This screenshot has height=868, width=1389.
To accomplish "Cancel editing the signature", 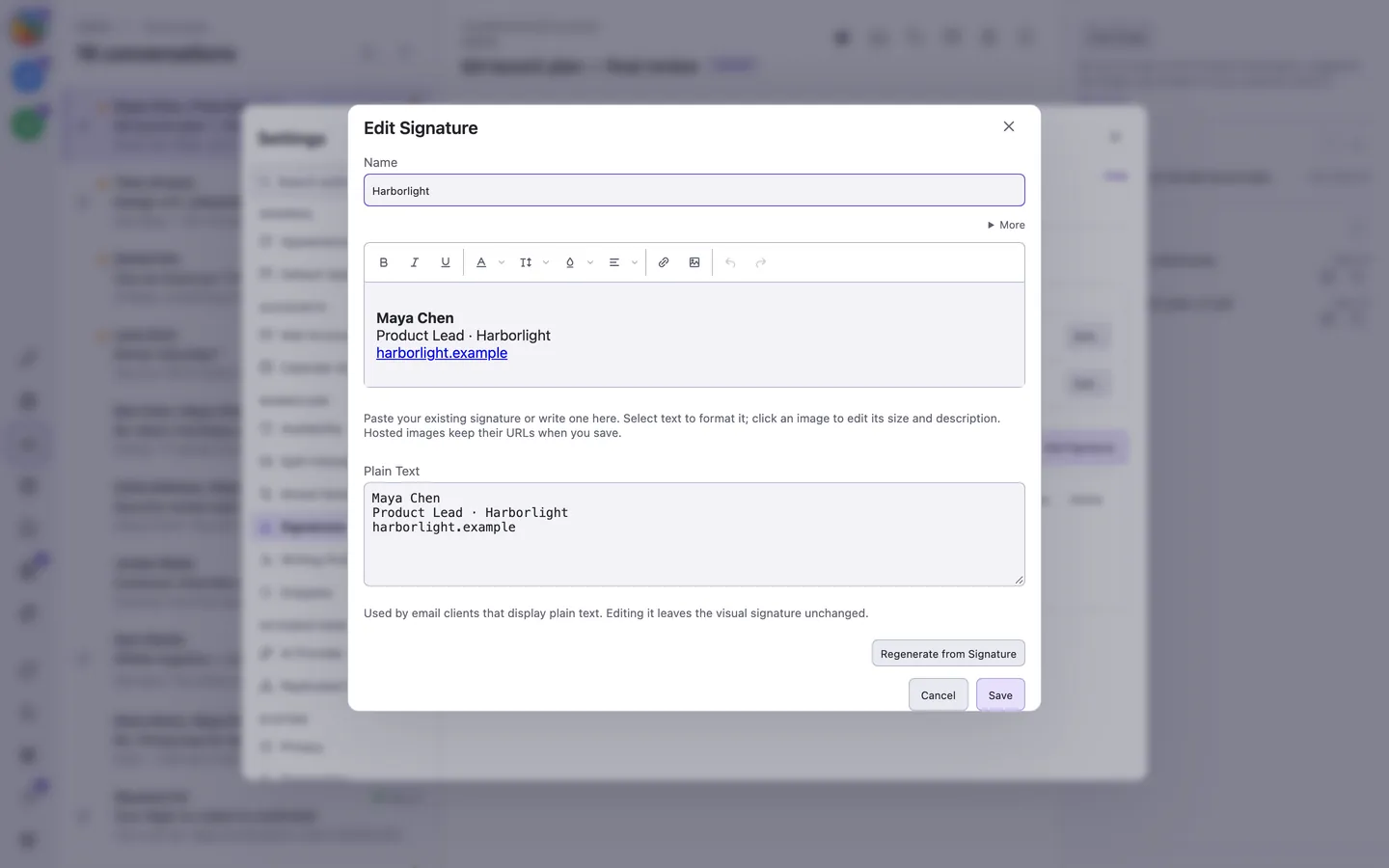I will tap(939, 695).
